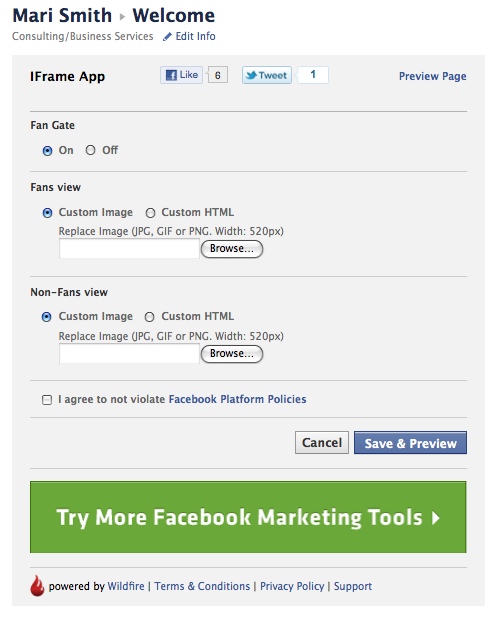Open the Preview Page link
497x631 pixels.
click(433, 76)
